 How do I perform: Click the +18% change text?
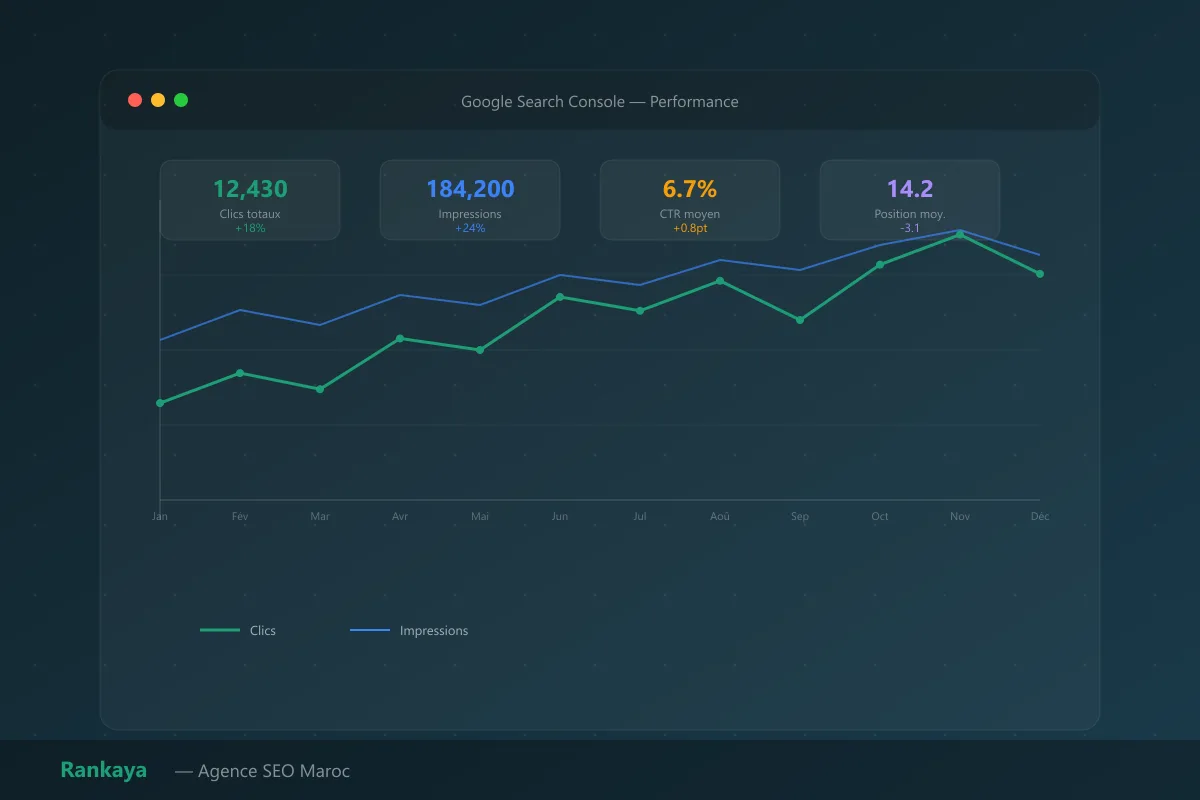(250, 228)
